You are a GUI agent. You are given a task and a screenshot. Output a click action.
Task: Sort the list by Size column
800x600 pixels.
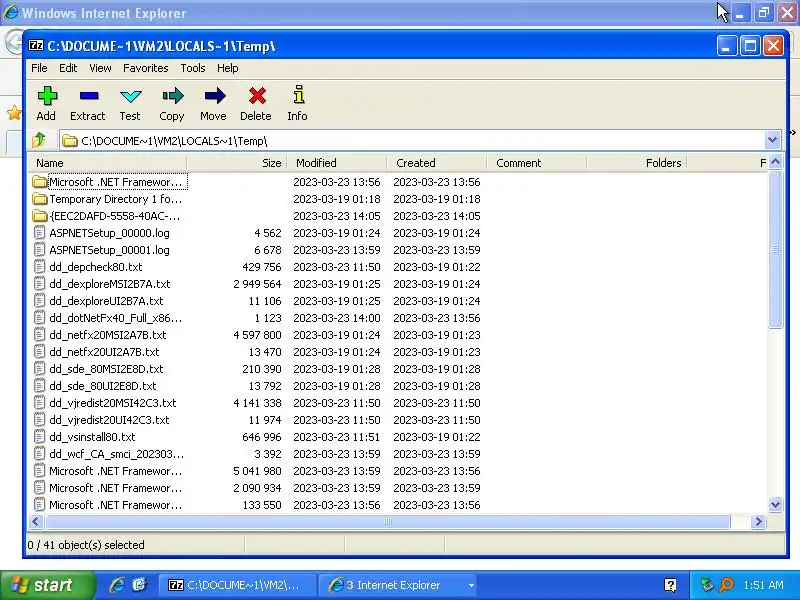(x=237, y=163)
